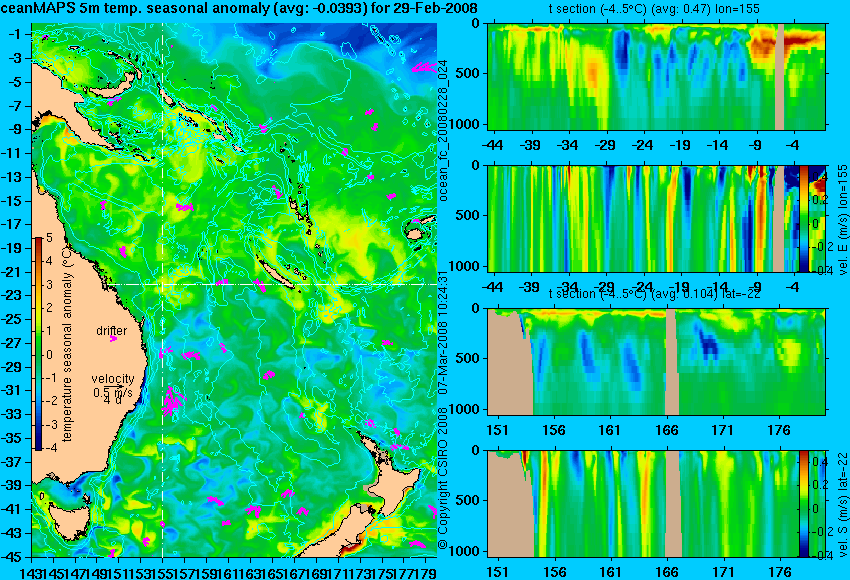Click New Caledonia island on the map
850x580 pixels.
[x=275, y=271]
